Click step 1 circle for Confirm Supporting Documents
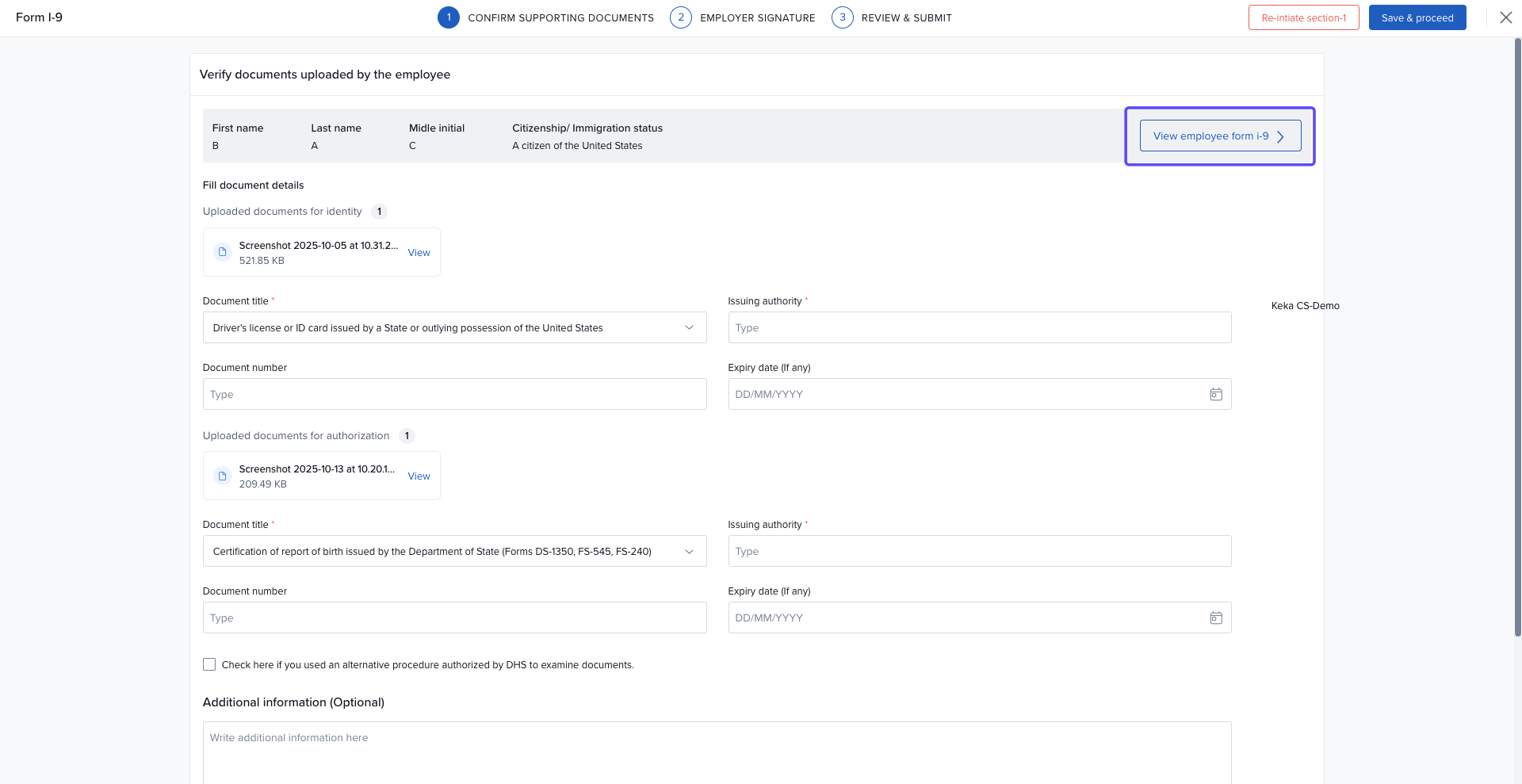The width and height of the screenshot is (1522, 784). tap(449, 17)
